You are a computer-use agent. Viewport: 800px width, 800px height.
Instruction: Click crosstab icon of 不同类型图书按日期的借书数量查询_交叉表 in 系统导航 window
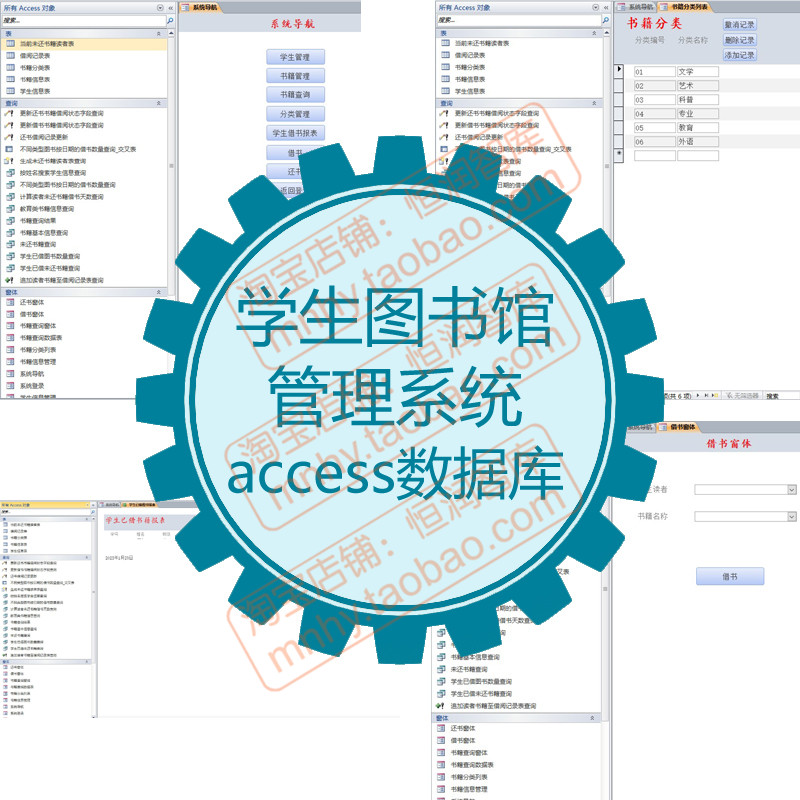tap(9, 149)
